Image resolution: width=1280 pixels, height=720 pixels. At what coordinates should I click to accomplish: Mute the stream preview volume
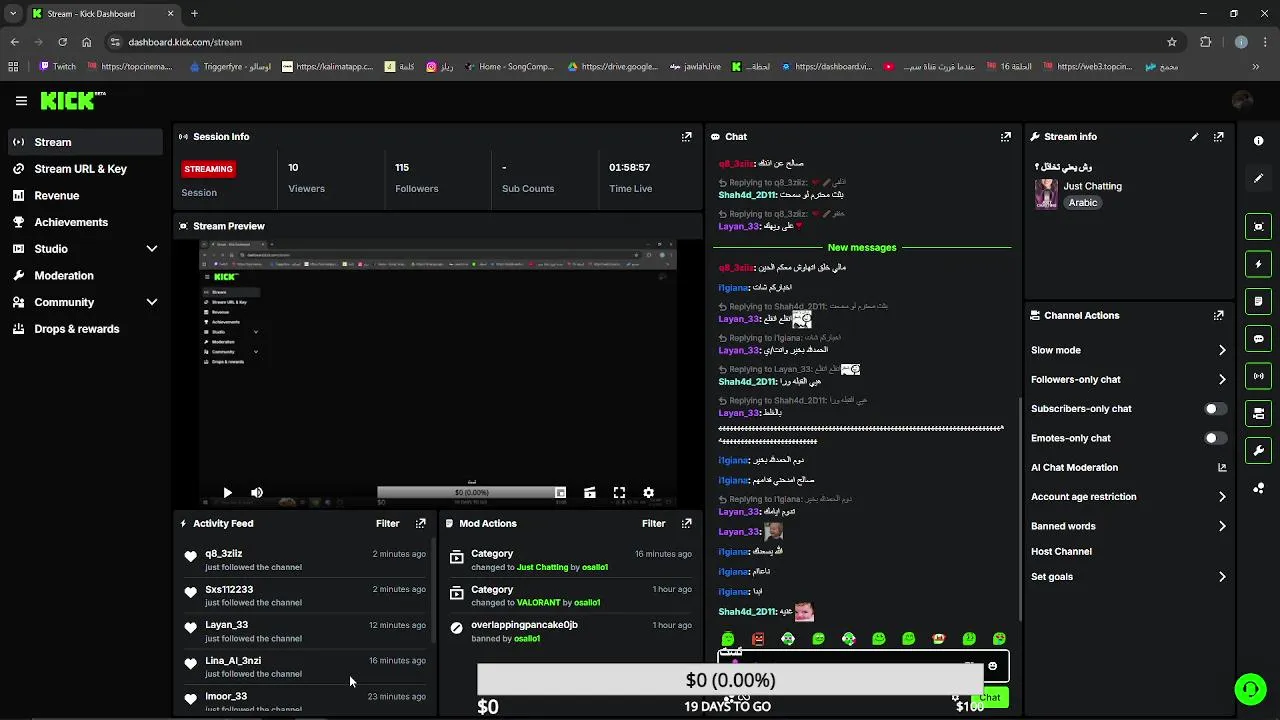(257, 493)
